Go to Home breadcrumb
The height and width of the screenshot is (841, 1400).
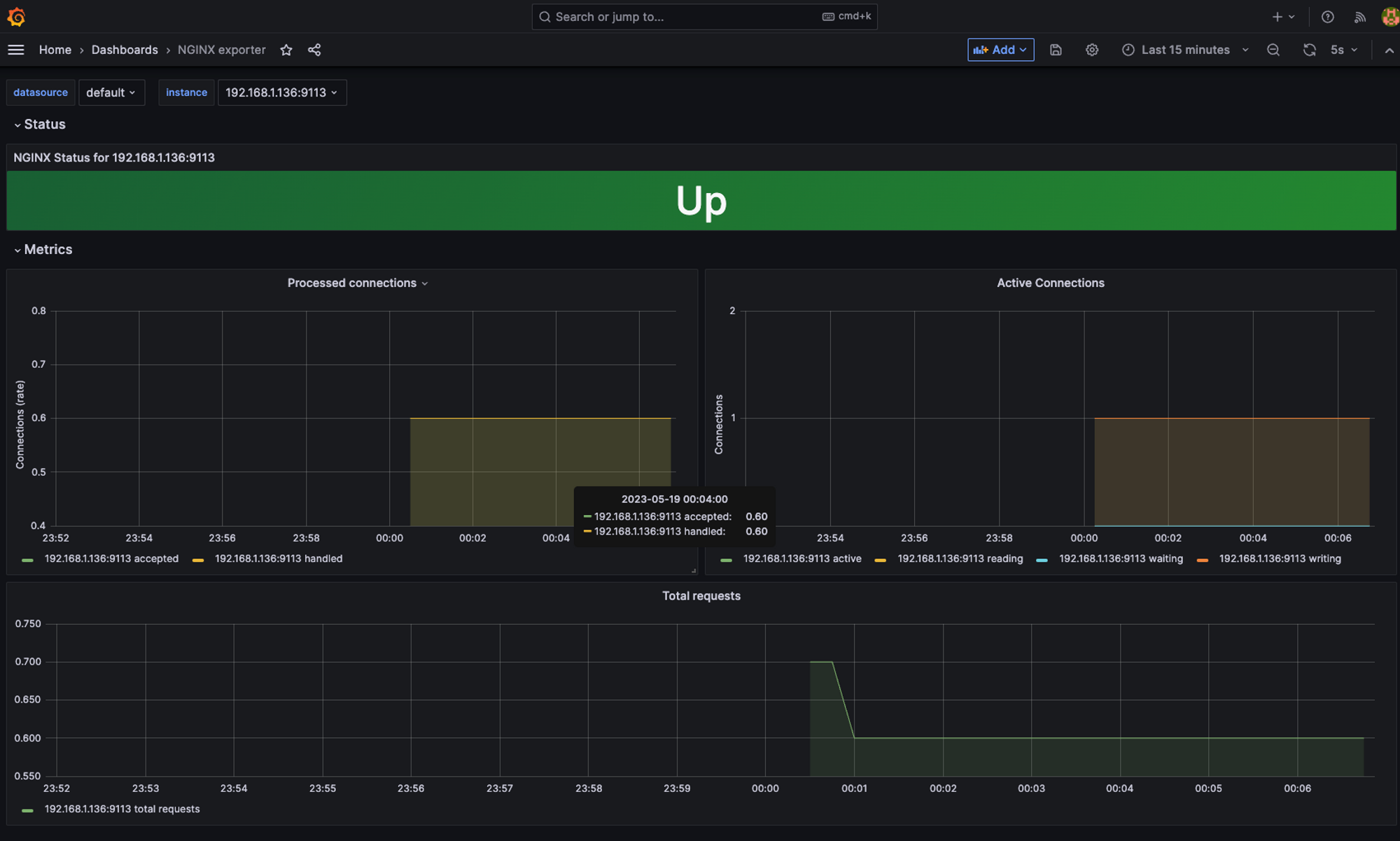[x=55, y=50]
